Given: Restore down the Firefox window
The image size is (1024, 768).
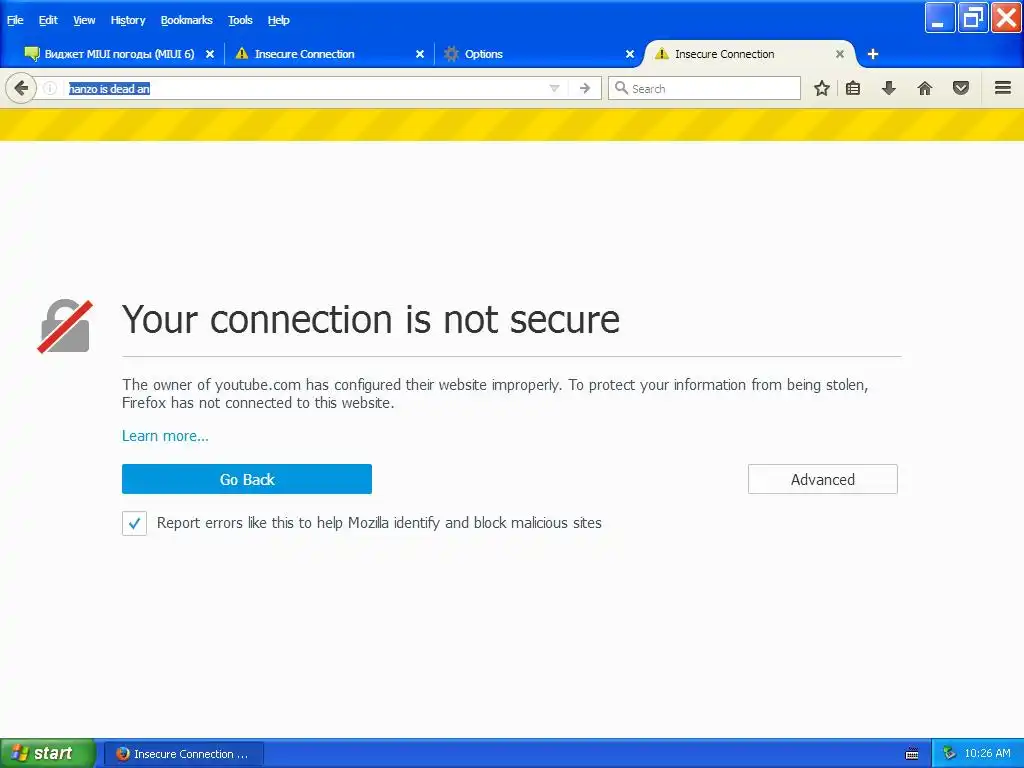Looking at the screenshot, I should [973, 18].
